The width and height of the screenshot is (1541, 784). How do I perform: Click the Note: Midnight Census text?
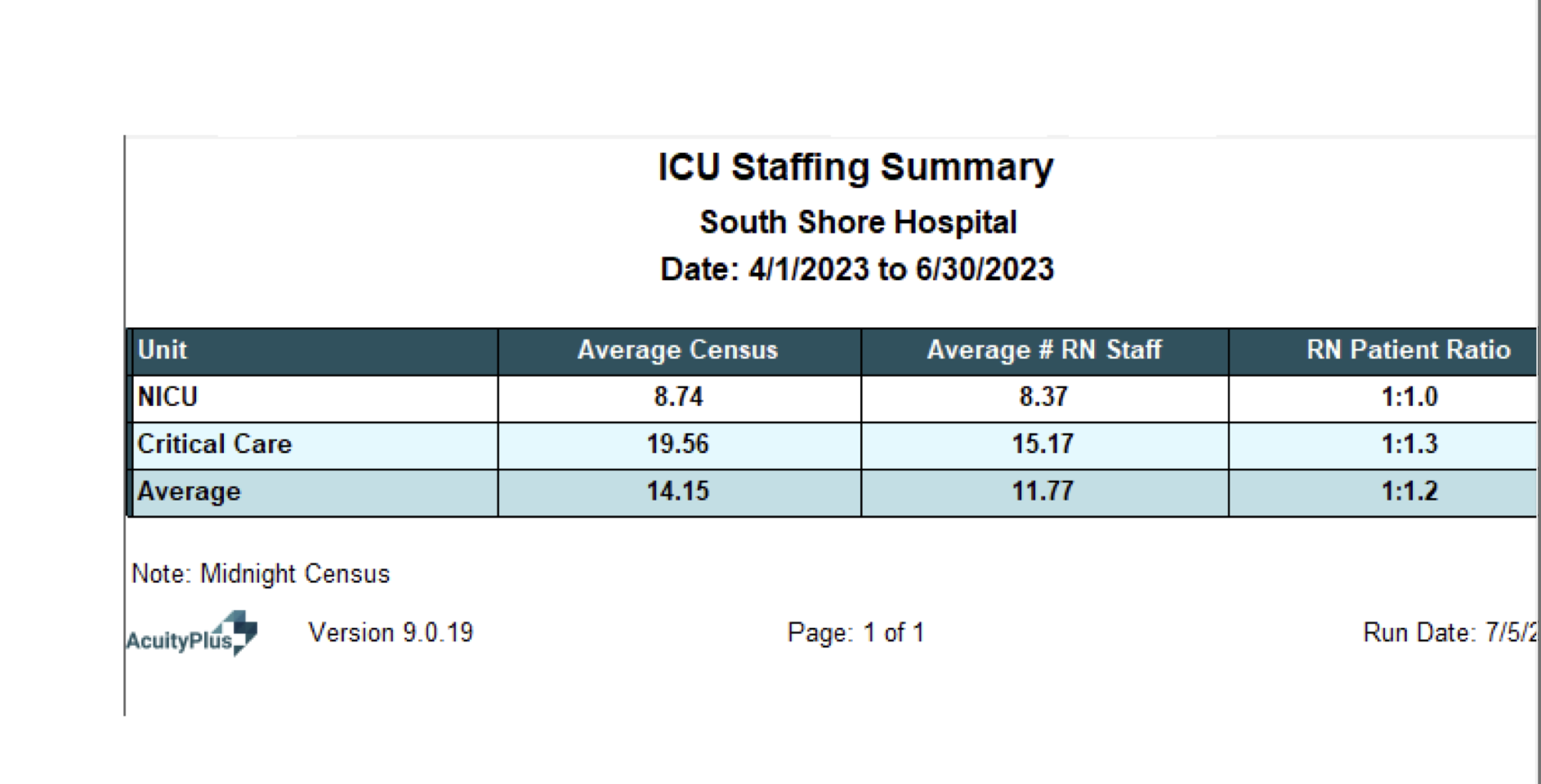coord(261,574)
